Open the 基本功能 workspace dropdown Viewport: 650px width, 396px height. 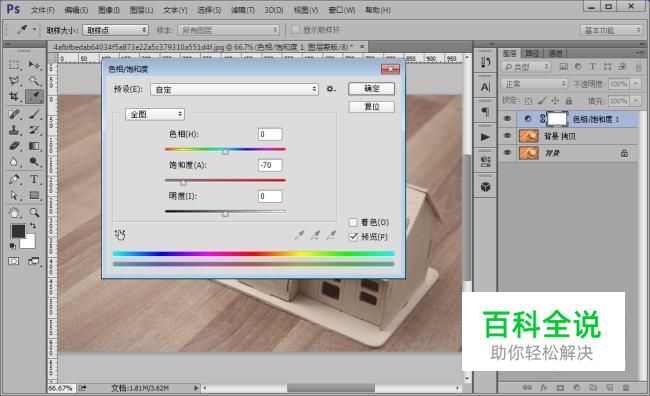coord(611,30)
